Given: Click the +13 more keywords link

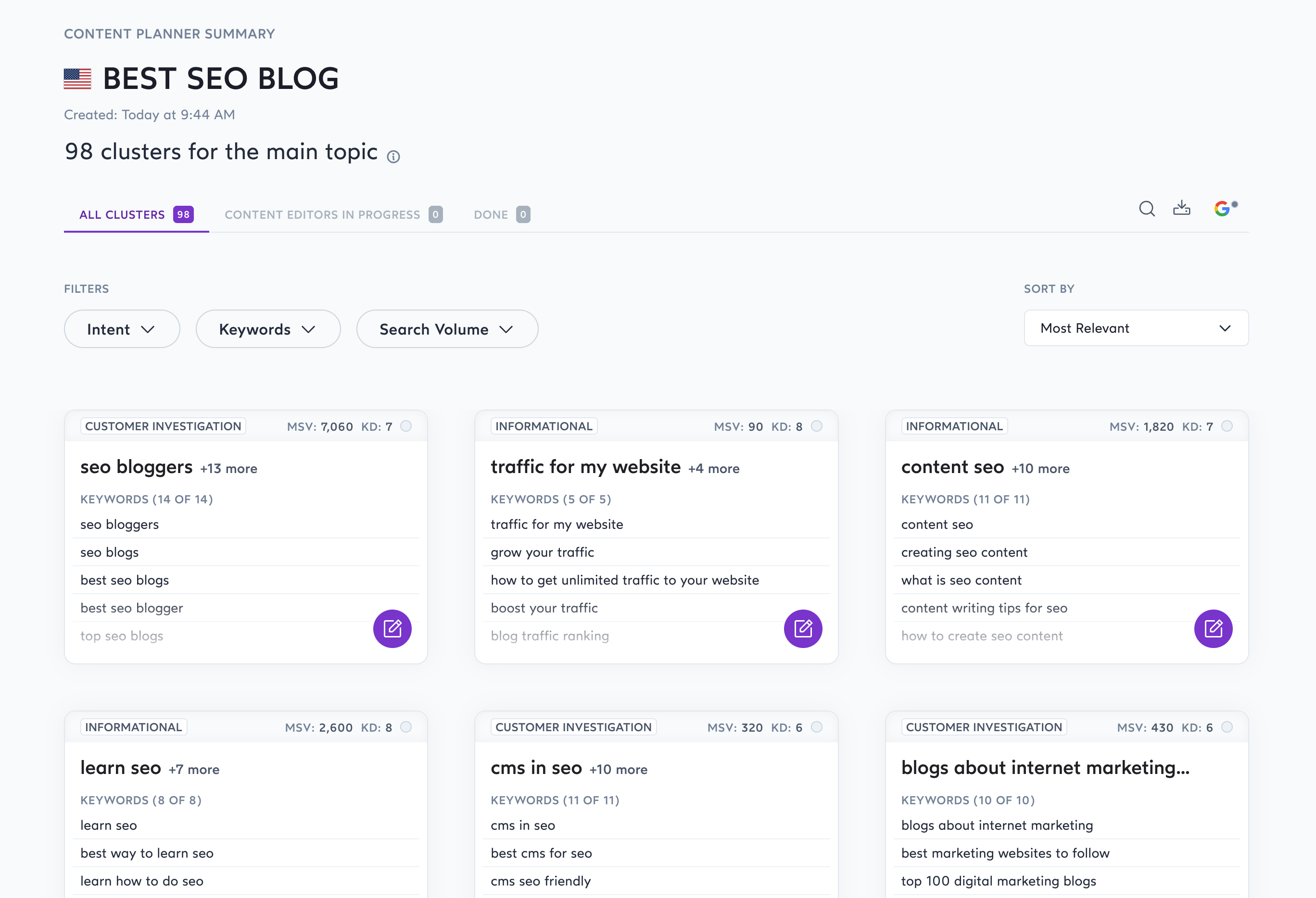Looking at the screenshot, I should pyautogui.click(x=229, y=469).
